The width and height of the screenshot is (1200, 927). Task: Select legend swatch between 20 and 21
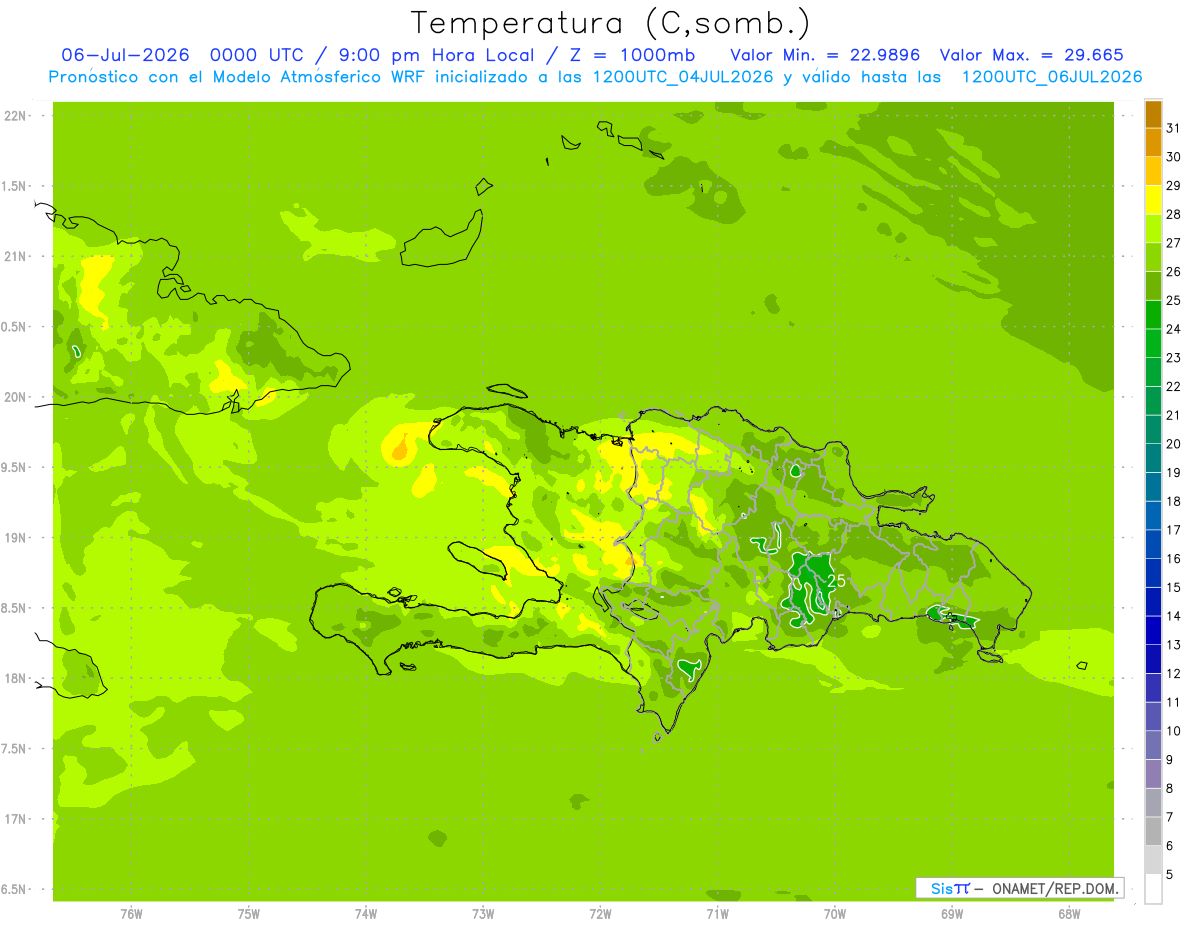point(1153,429)
